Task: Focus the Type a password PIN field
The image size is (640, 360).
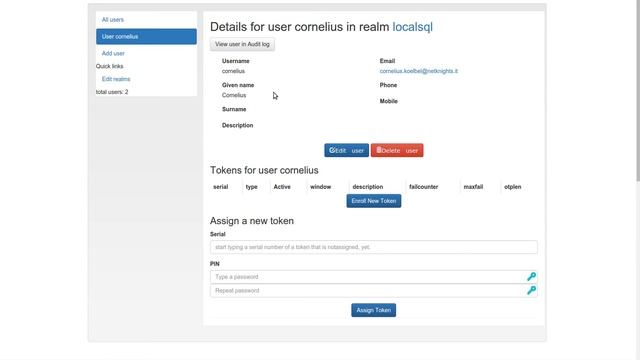Action: pyautogui.click(x=373, y=277)
